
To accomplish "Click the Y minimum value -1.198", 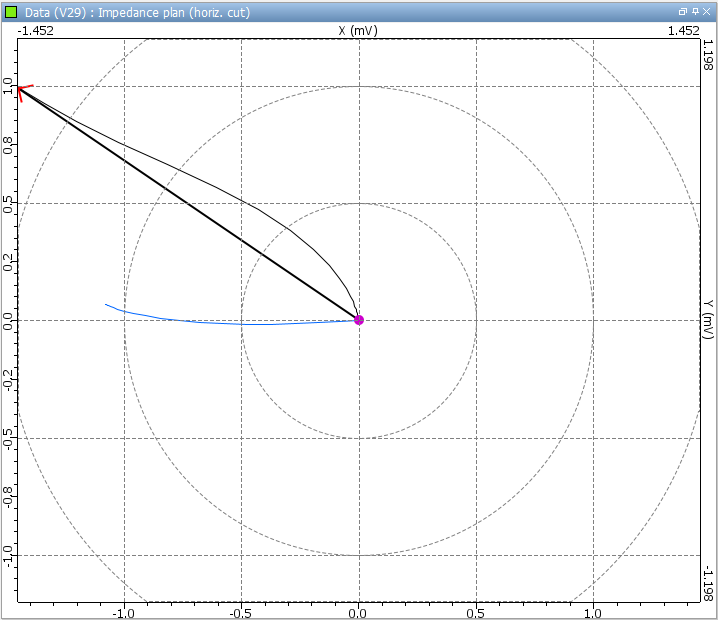I will tap(707, 585).
